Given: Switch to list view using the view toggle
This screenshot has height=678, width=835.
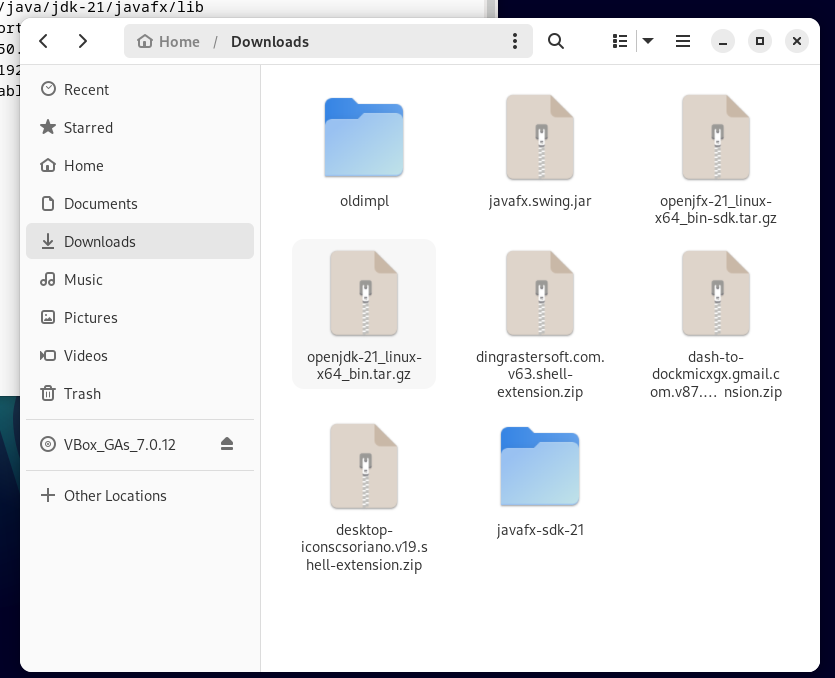Looking at the screenshot, I should tap(619, 41).
